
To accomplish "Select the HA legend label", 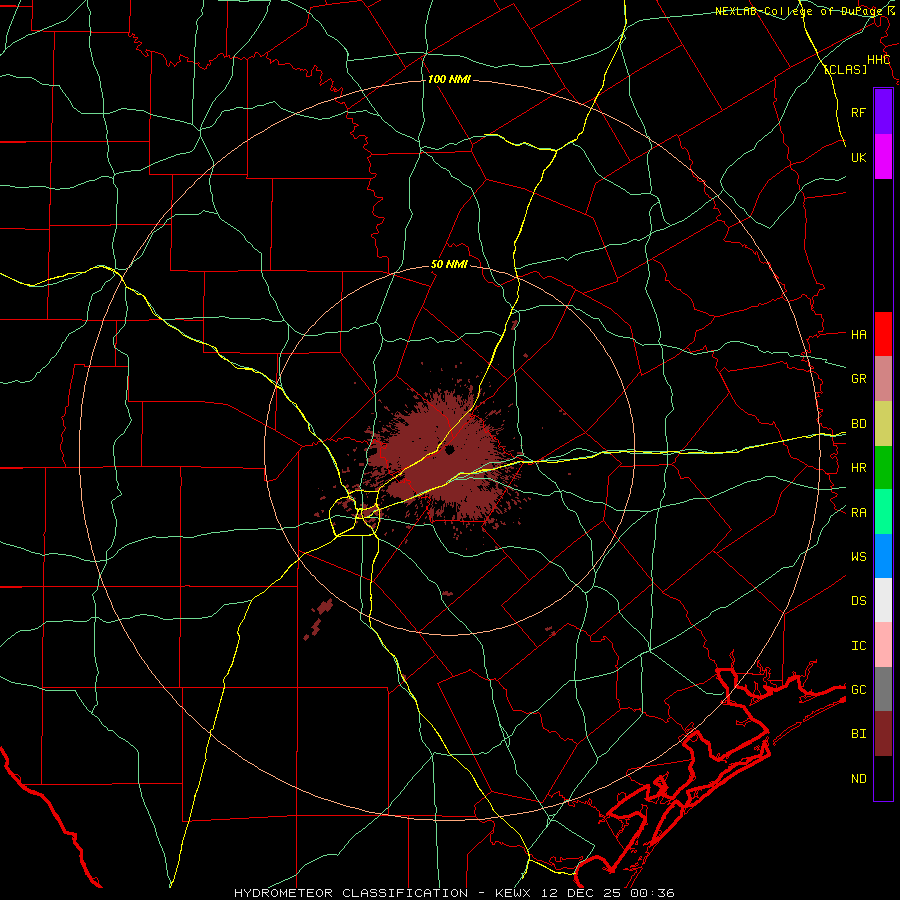I will tap(858, 334).
